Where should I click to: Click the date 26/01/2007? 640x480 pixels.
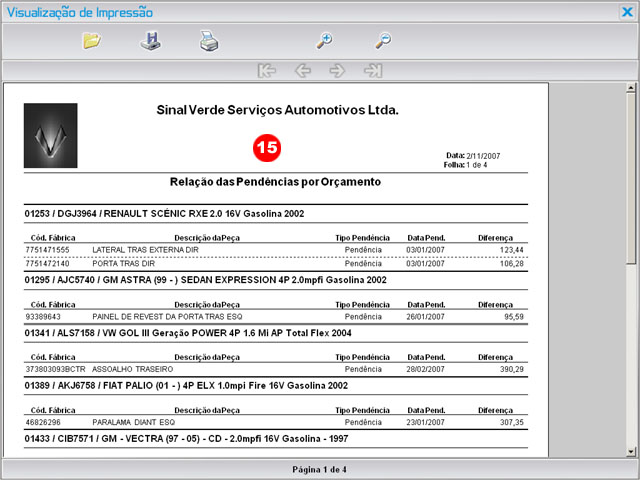pos(425,317)
